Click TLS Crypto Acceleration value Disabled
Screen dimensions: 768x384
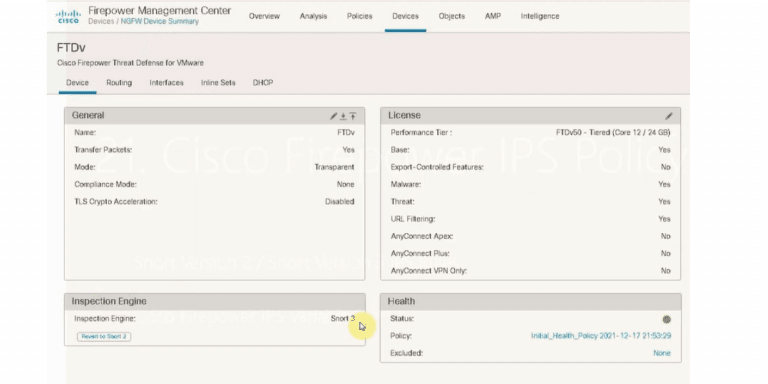point(339,201)
